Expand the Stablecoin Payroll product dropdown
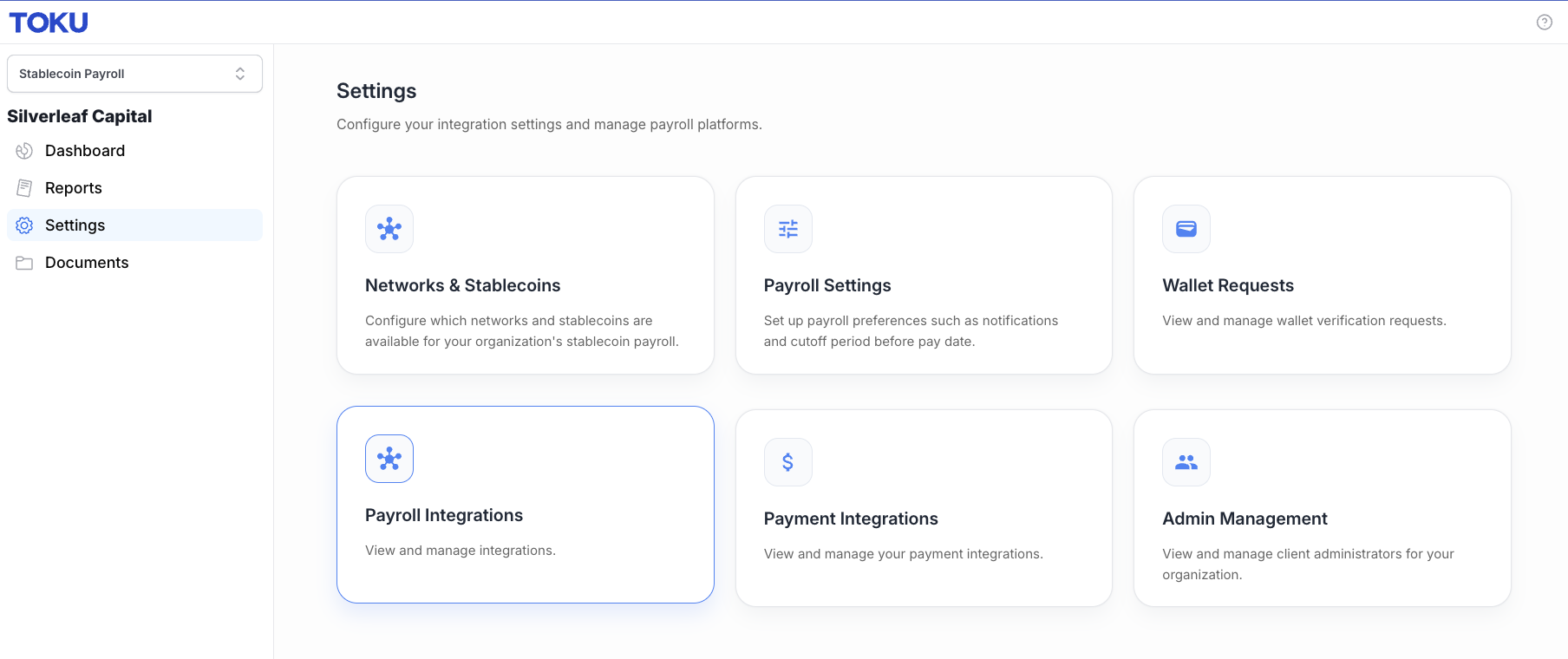Screen dimensions: 1568x659 click(134, 74)
